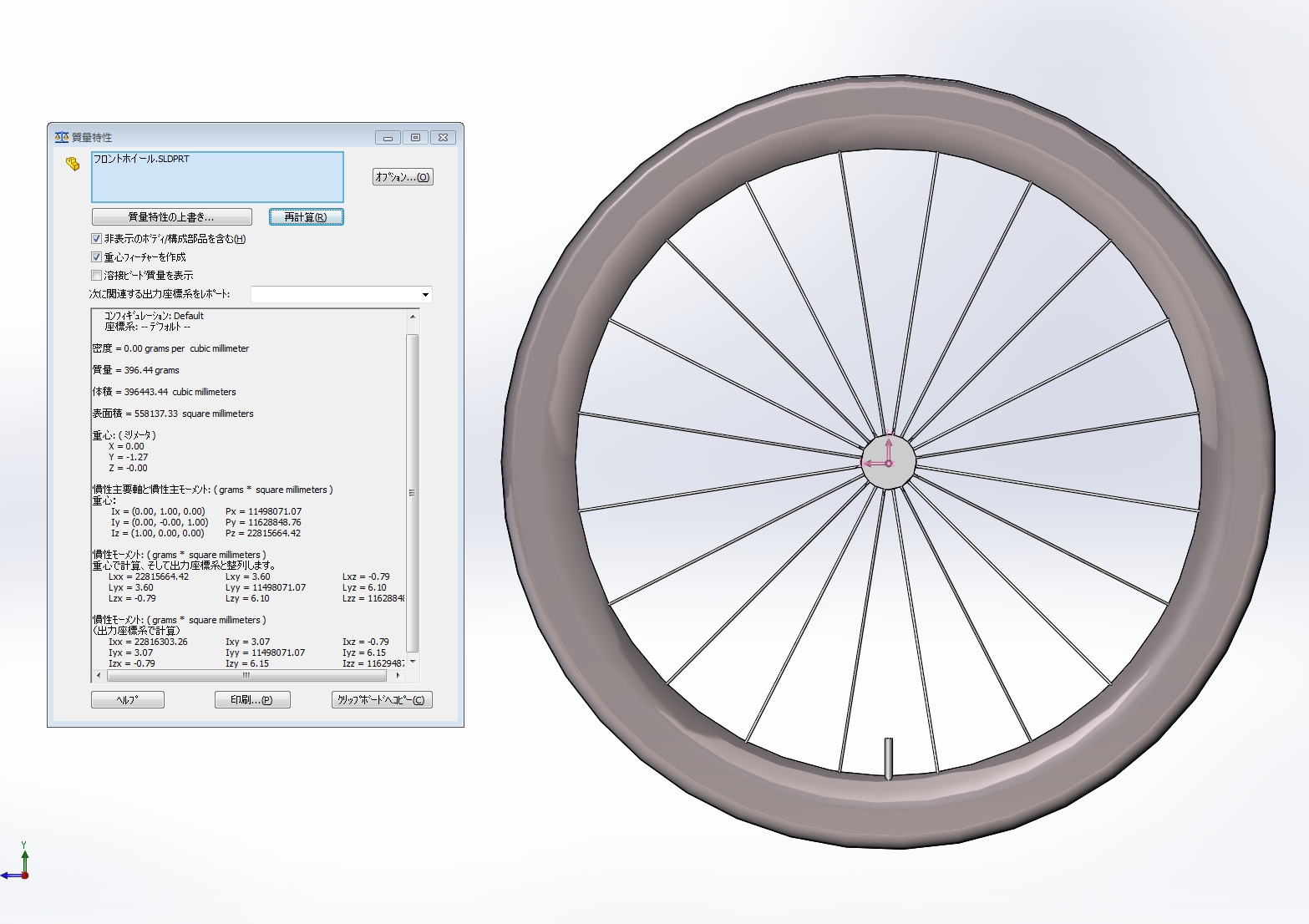Click the ヘルプ (Help) button
The width and height of the screenshot is (1309, 924).
click(128, 700)
